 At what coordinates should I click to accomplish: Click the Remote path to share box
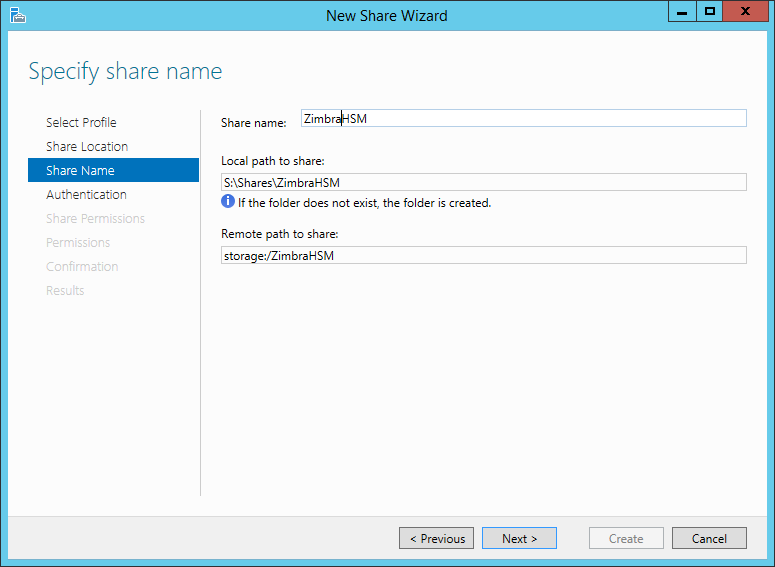tap(484, 256)
